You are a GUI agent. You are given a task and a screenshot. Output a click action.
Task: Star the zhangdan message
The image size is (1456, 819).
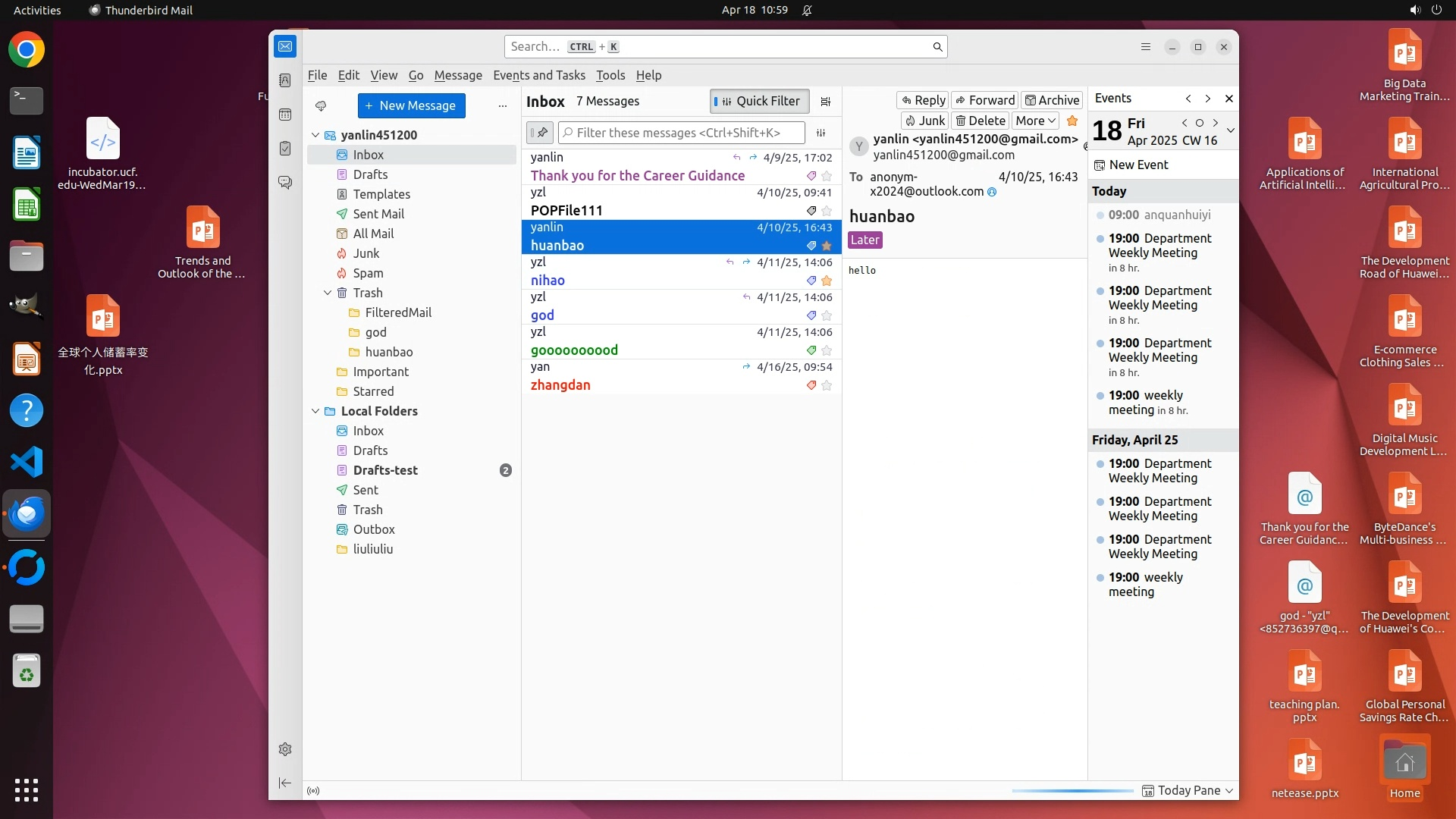tap(827, 386)
